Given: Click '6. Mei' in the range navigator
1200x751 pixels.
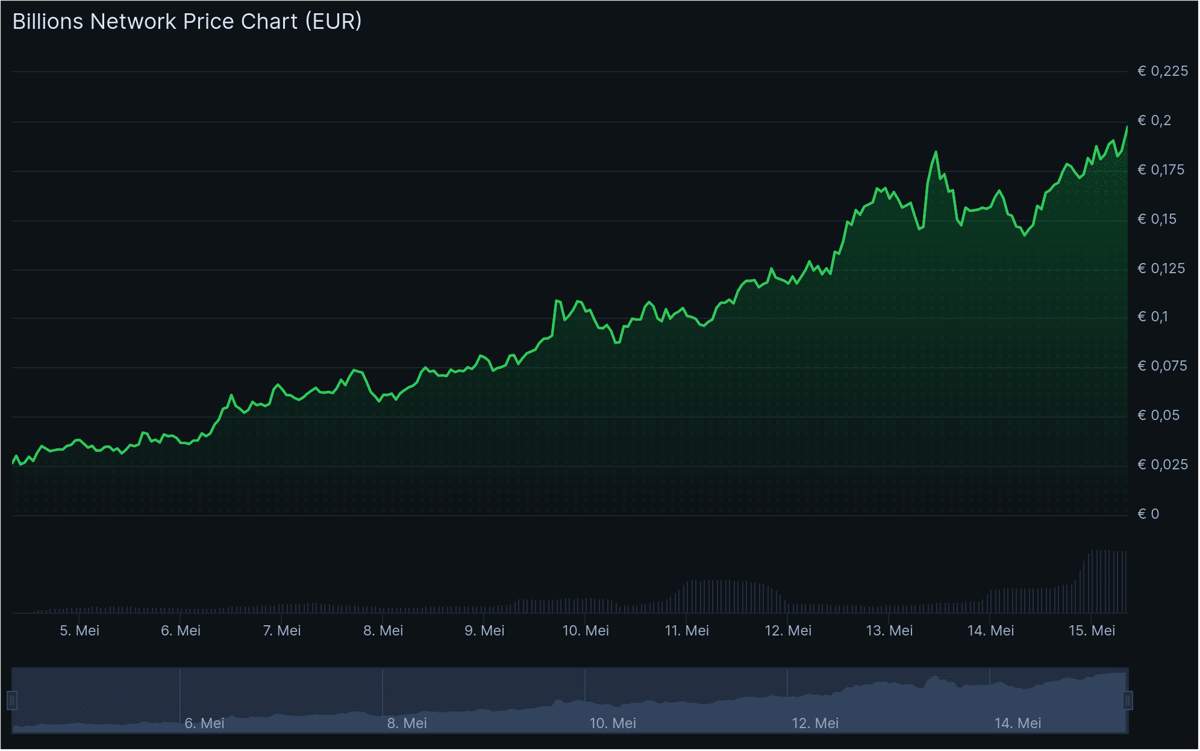Looking at the screenshot, I should coord(205,723).
